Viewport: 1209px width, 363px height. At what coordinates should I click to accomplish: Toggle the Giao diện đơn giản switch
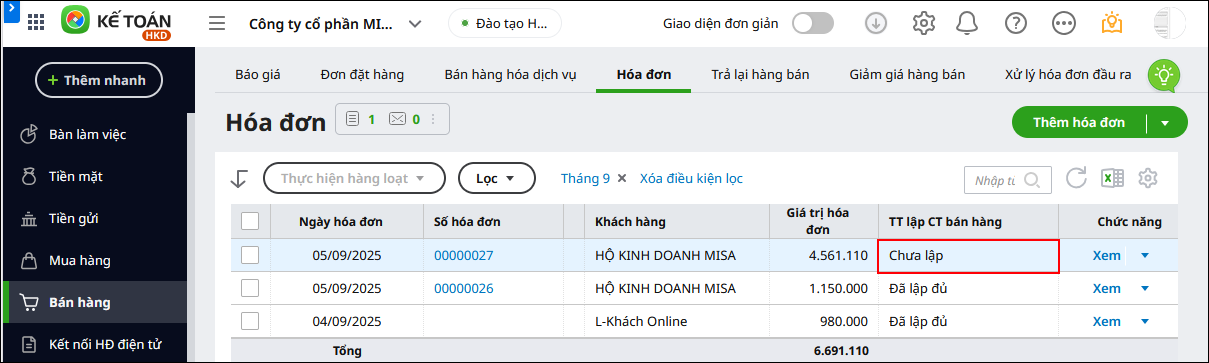point(813,23)
